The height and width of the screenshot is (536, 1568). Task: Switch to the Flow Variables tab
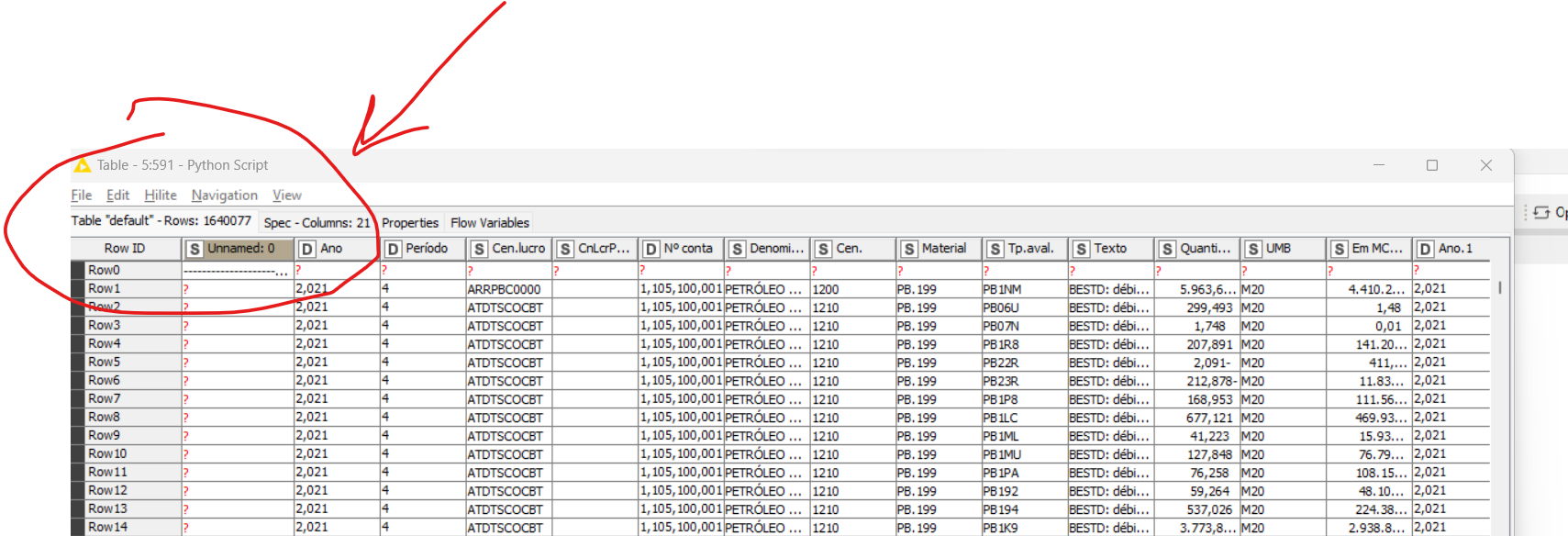pos(489,223)
